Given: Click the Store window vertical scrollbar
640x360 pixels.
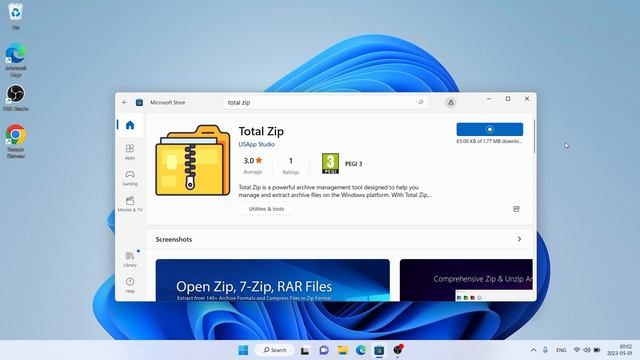Looking at the screenshot, I should click(x=534, y=137).
